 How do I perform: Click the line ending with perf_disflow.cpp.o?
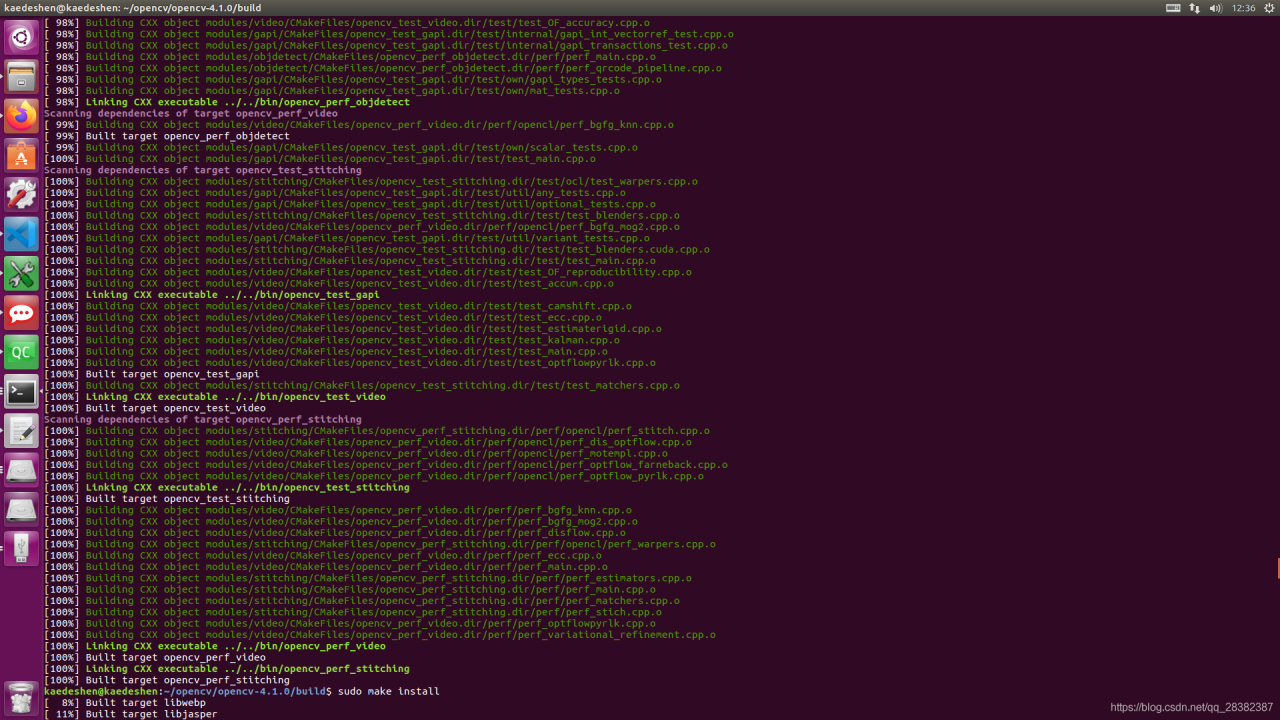[335, 533]
